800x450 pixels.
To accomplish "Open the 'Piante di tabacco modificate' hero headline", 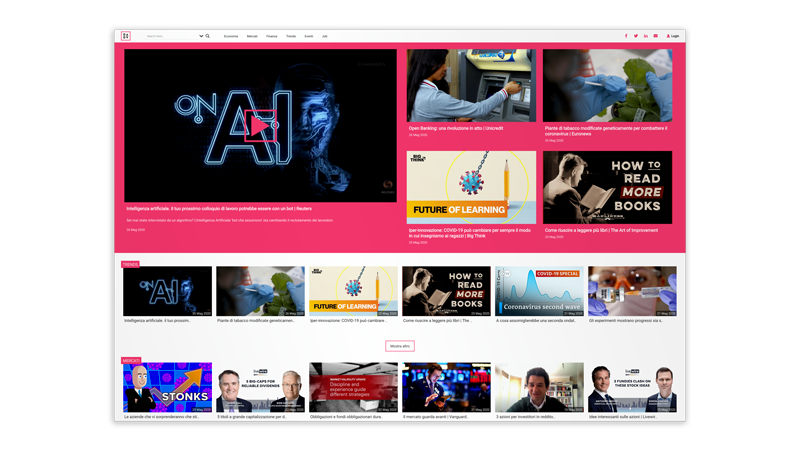I will point(606,131).
